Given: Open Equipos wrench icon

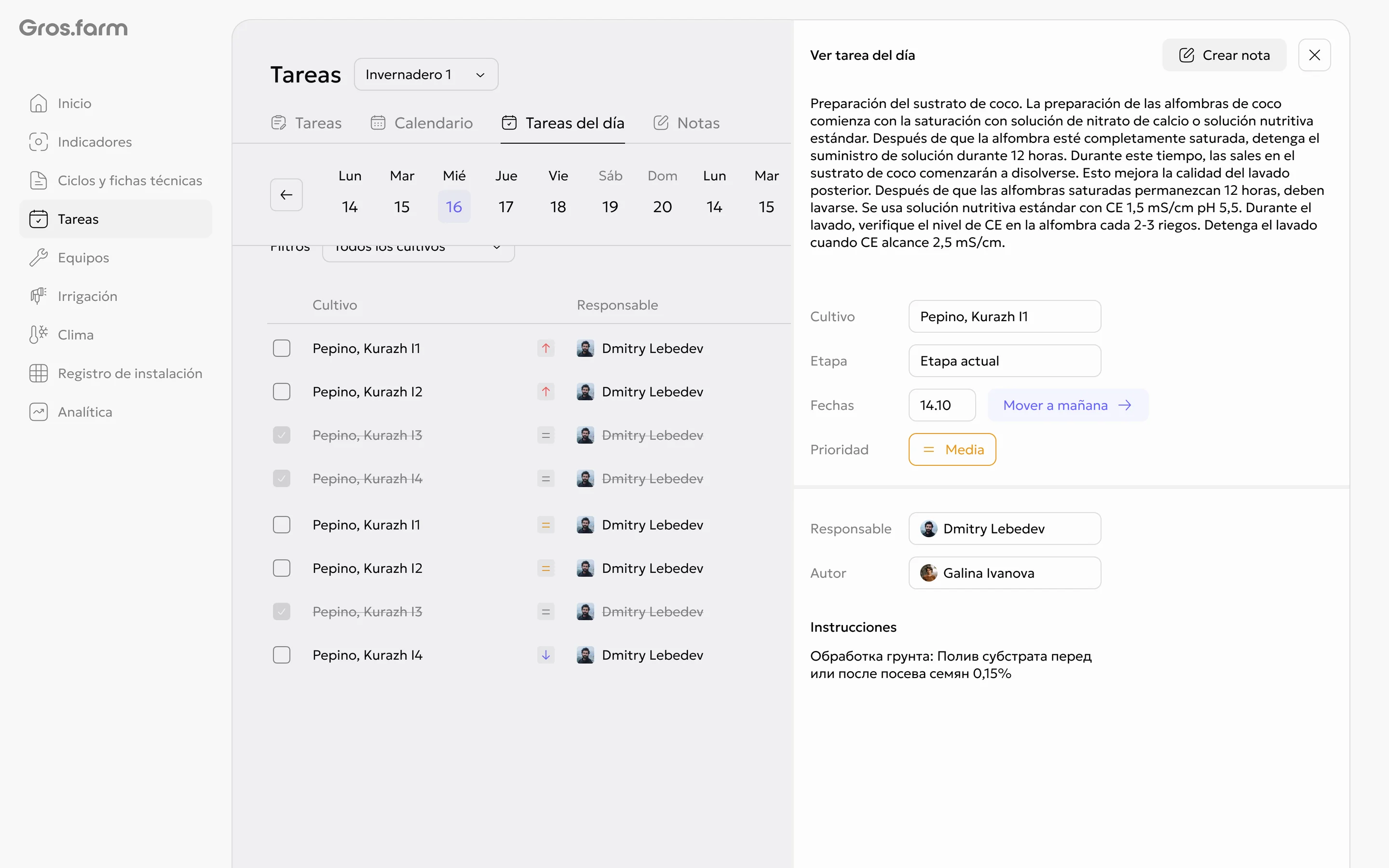Looking at the screenshot, I should 39,257.
